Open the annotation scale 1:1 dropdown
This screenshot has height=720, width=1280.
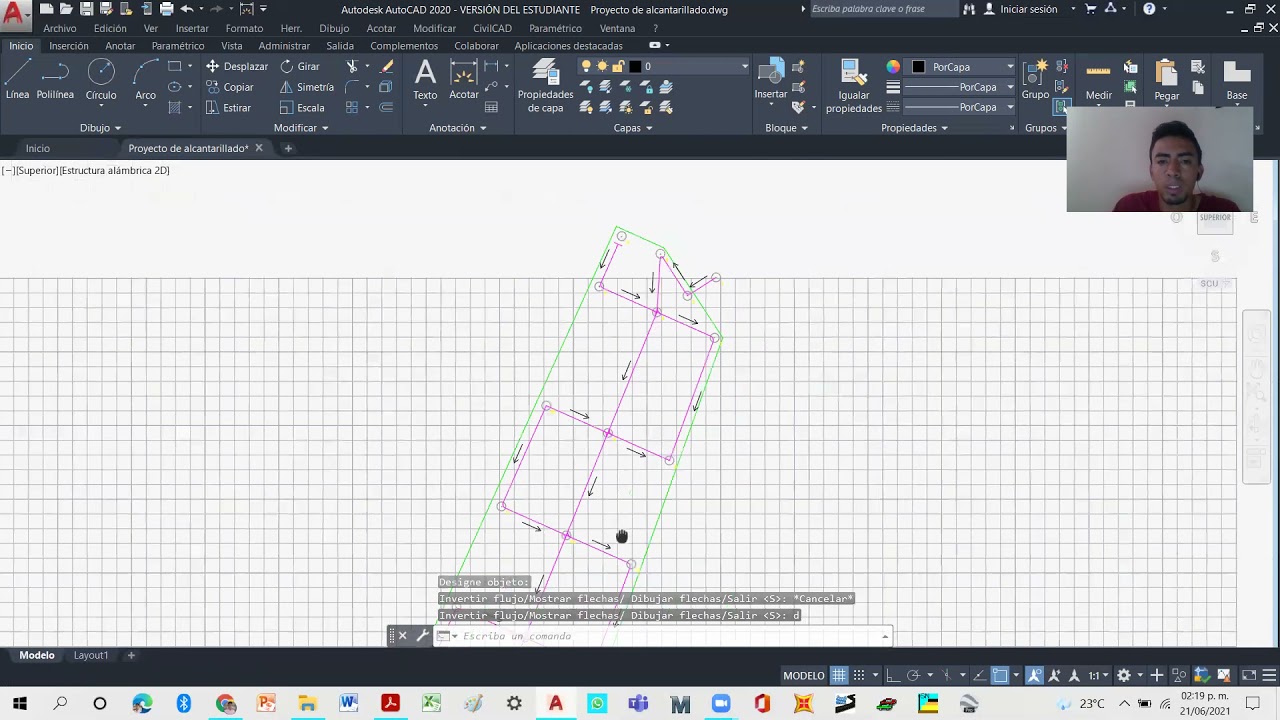point(1100,675)
